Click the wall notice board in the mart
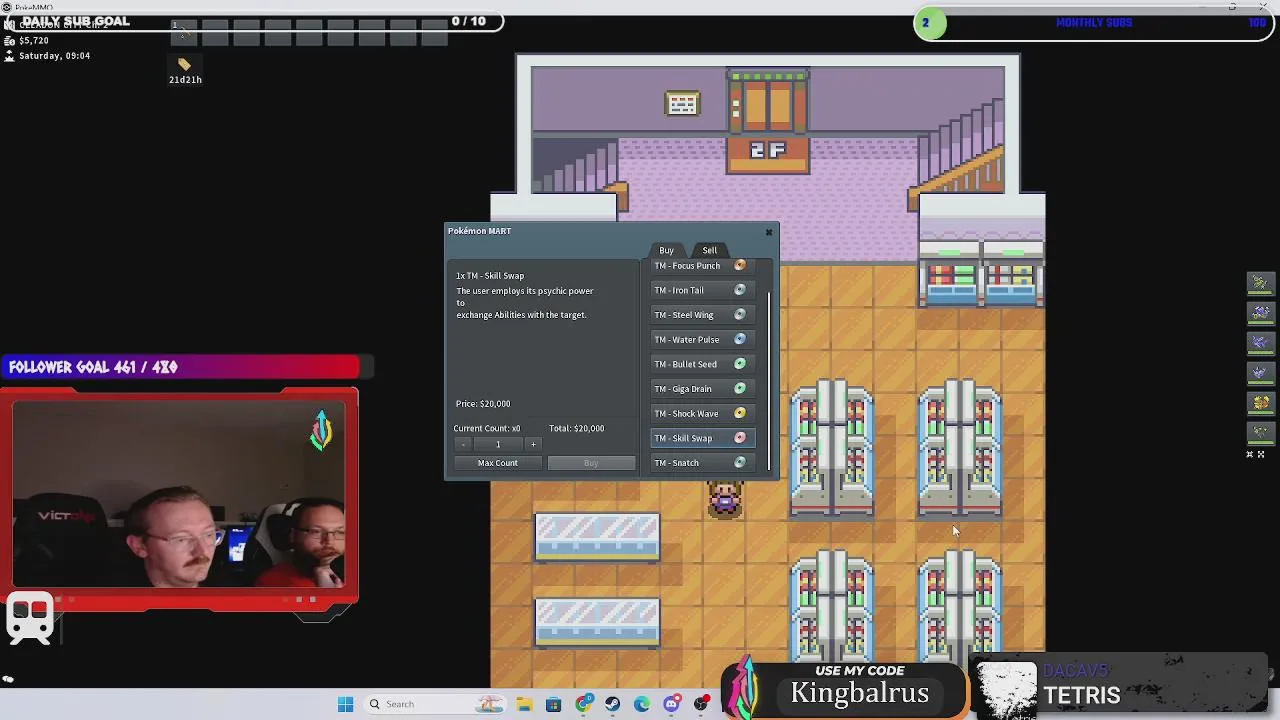Viewport: 1280px width, 720px height. tap(682, 104)
